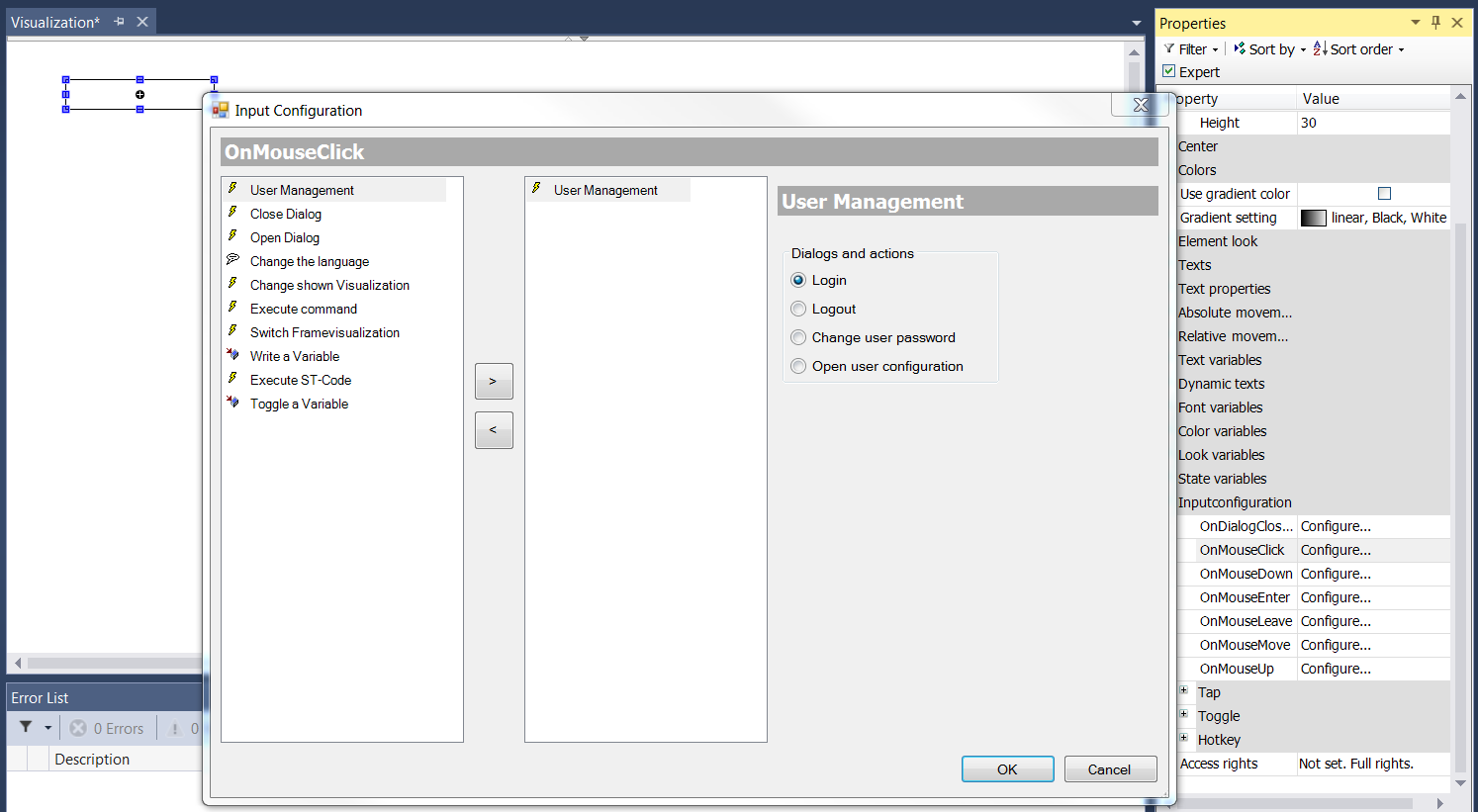Screen dimensions: 1478x812
Task: Click the editor horizontal scrollbar left arrow
Action: click(x=17, y=663)
